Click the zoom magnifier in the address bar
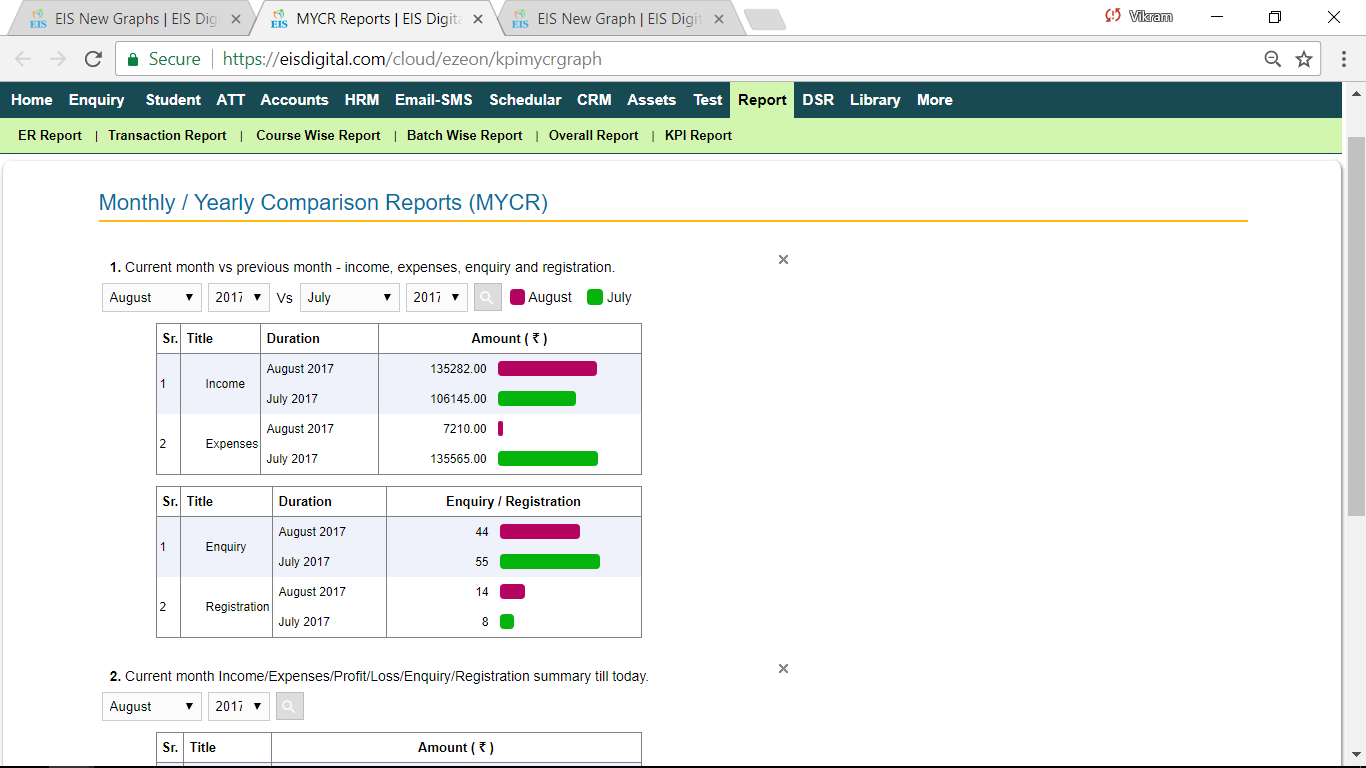This screenshot has width=1366, height=768. point(1272,59)
